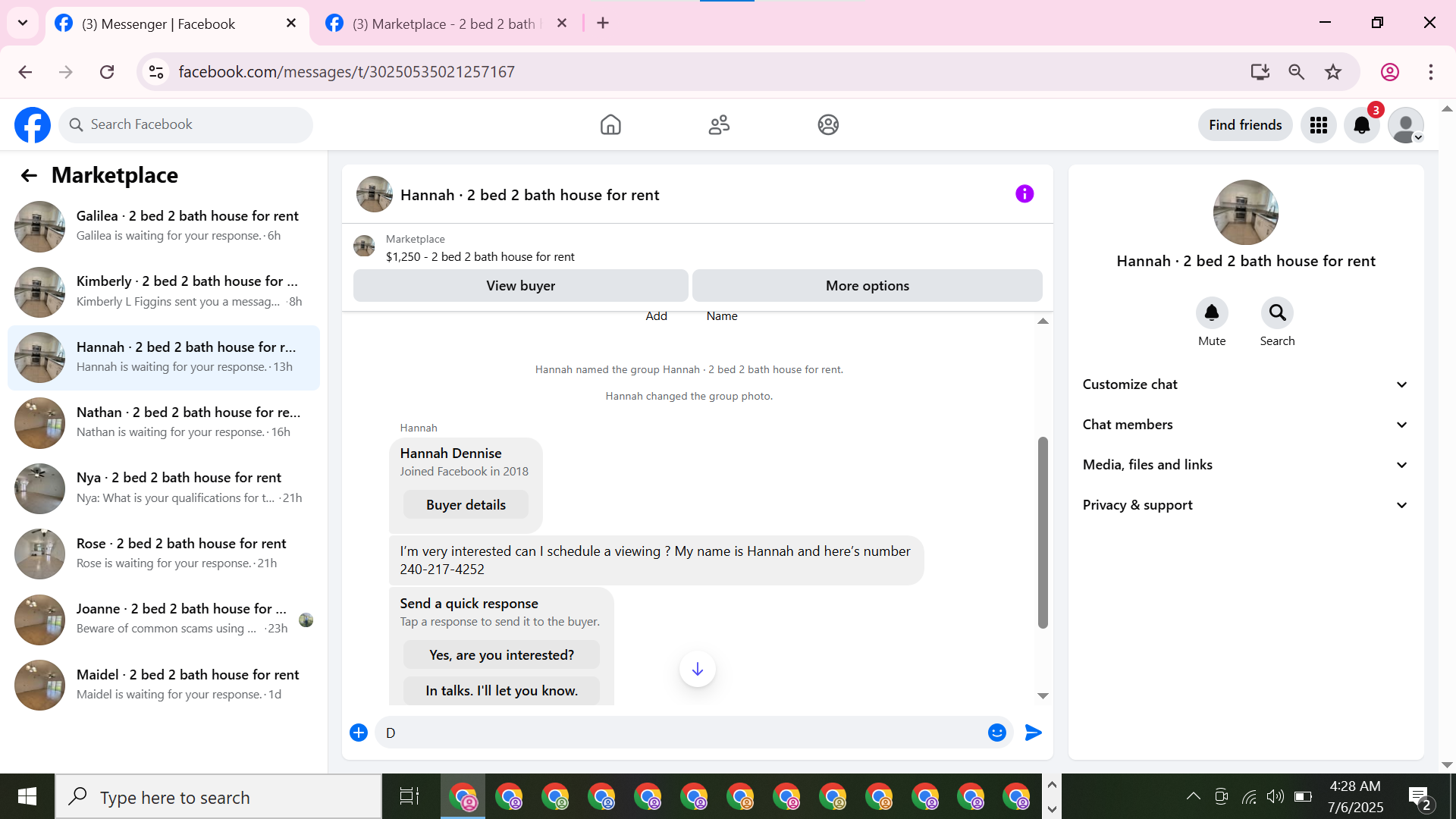This screenshot has width=1456, height=819.
Task: Click the Facebook logo icon
Action: click(33, 125)
